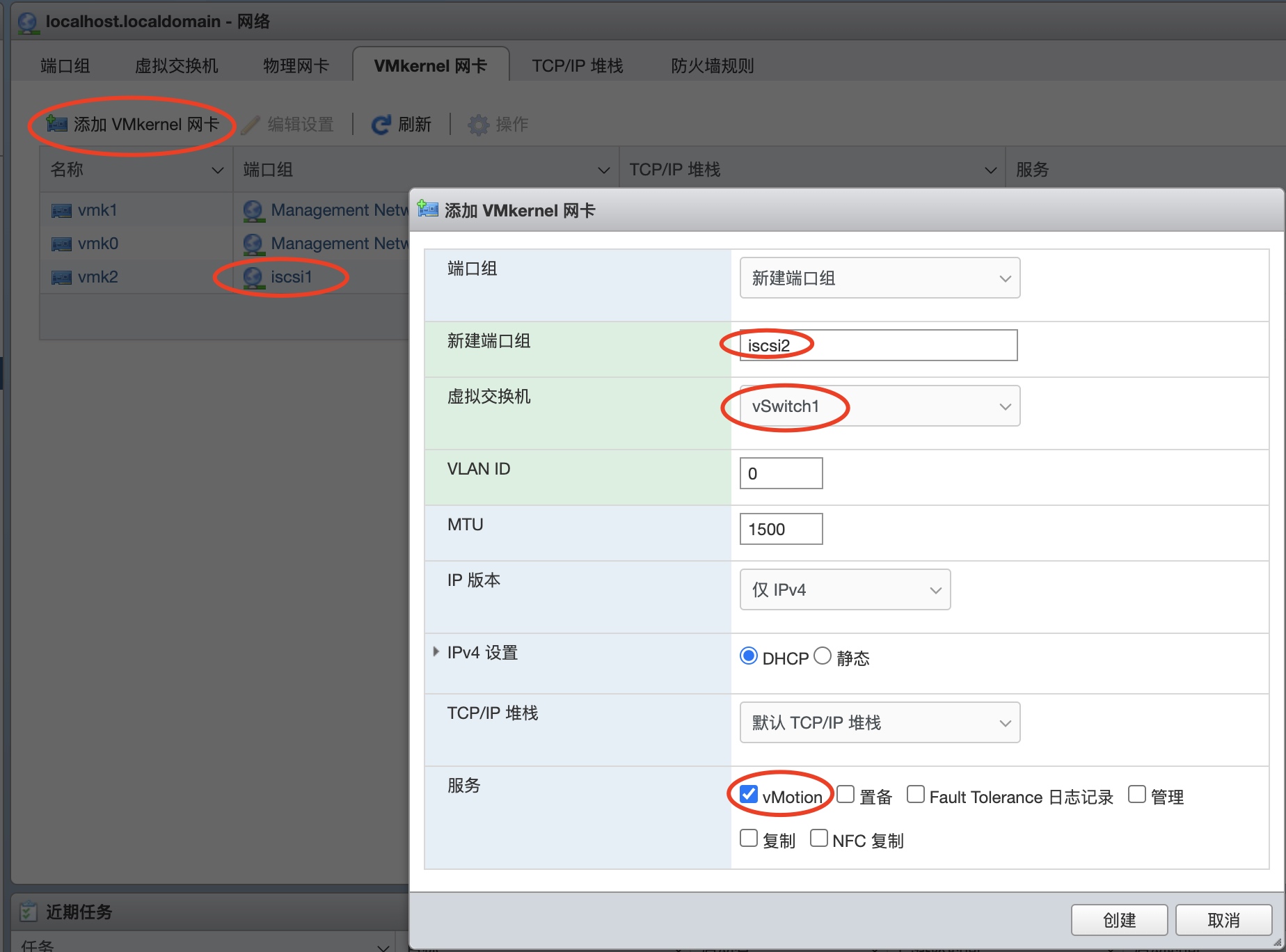Click the dialog resize grip corner

(x=1277, y=942)
